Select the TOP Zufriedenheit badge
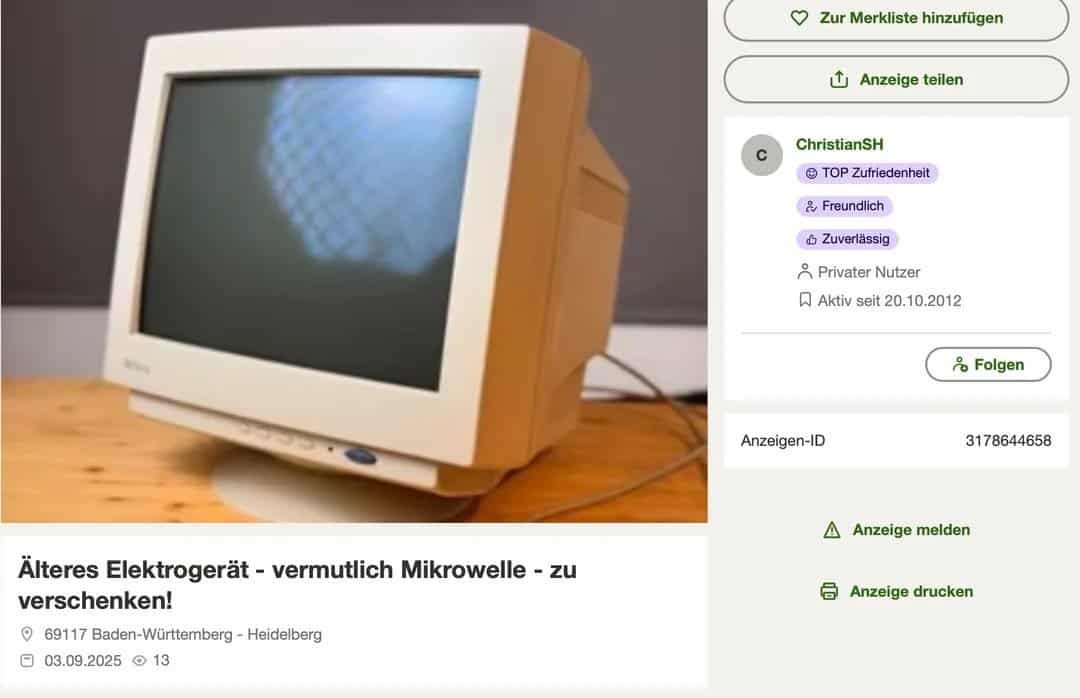Image resolution: width=1080 pixels, height=698 pixels. [867, 173]
